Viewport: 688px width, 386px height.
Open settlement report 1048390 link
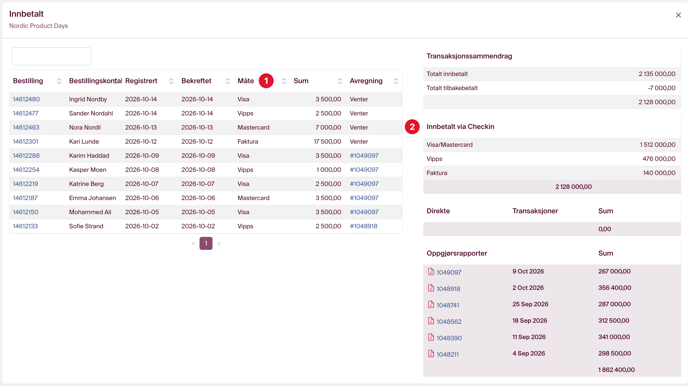click(x=449, y=338)
